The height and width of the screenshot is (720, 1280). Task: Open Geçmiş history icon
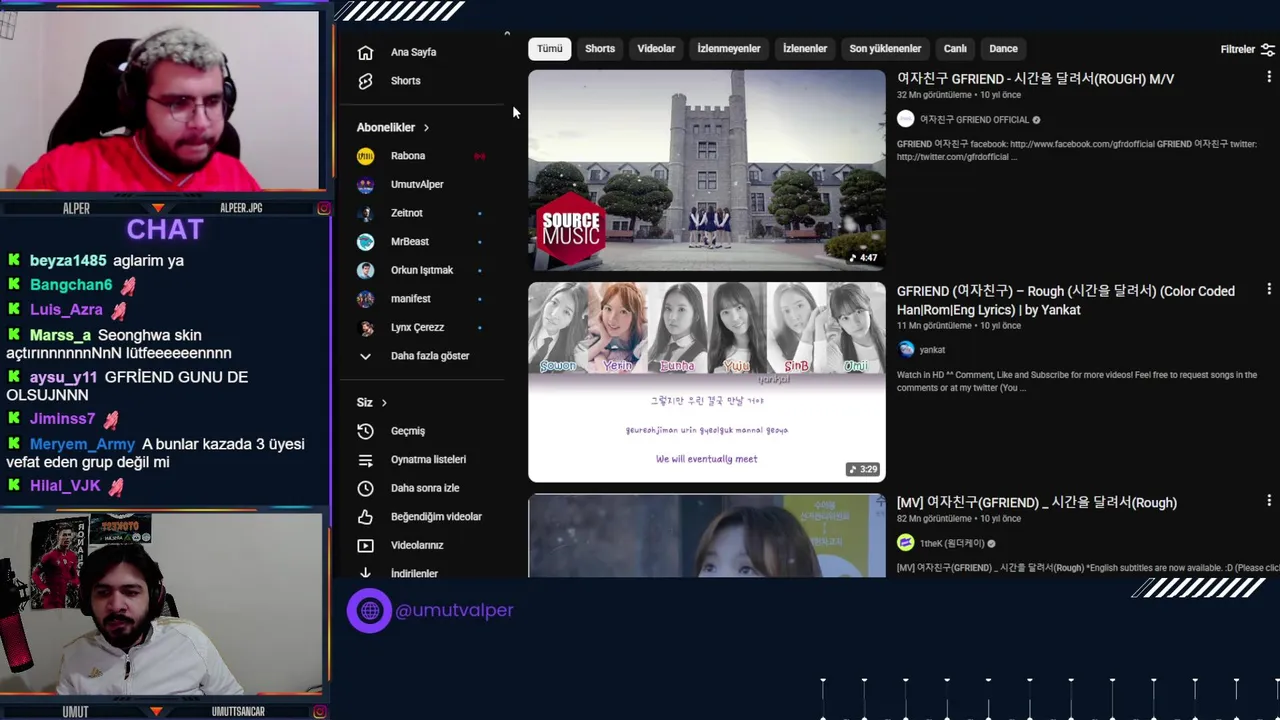366,431
